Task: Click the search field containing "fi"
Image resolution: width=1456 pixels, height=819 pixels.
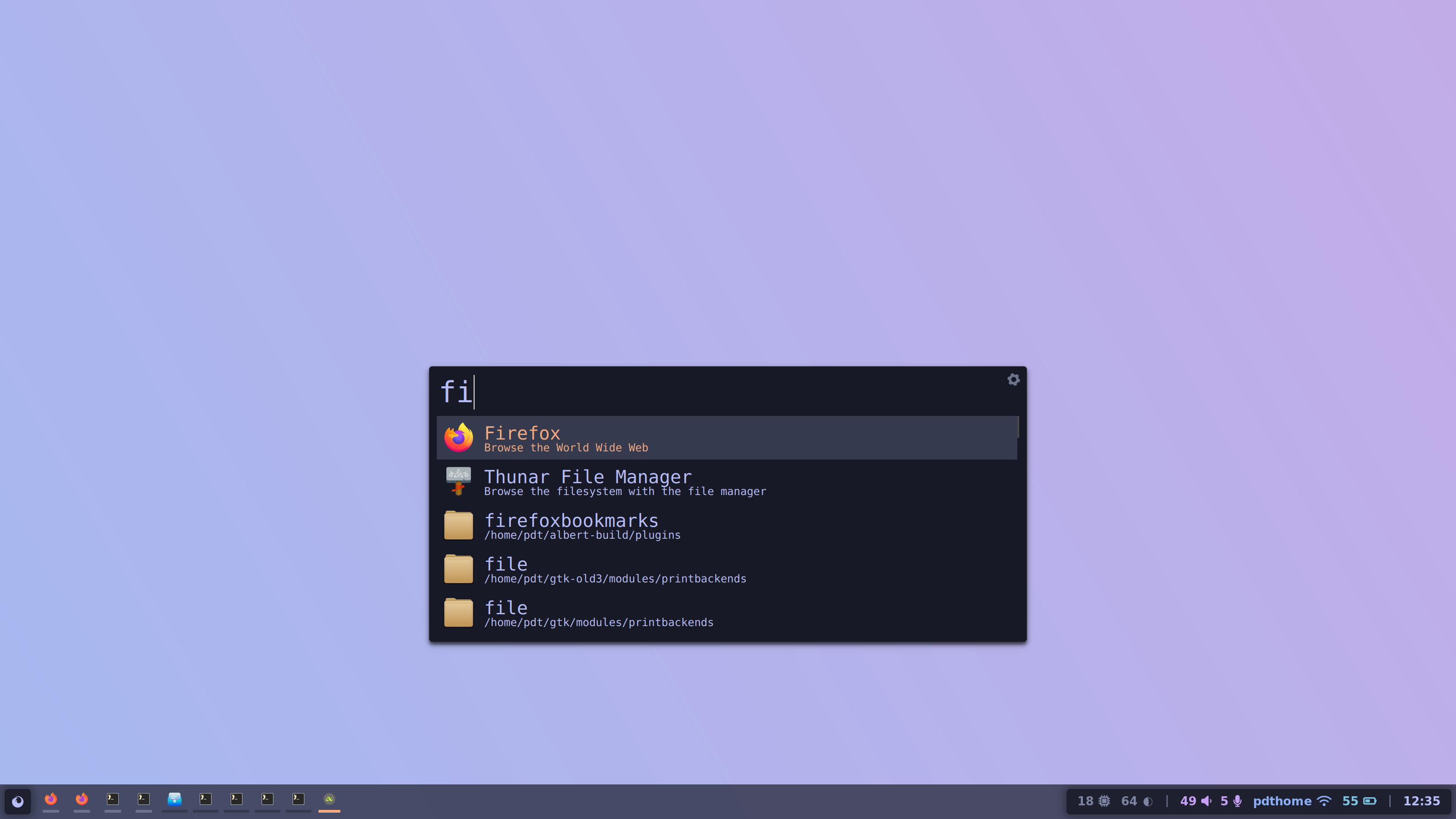Action: pyautogui.click(x=718, y=391)
